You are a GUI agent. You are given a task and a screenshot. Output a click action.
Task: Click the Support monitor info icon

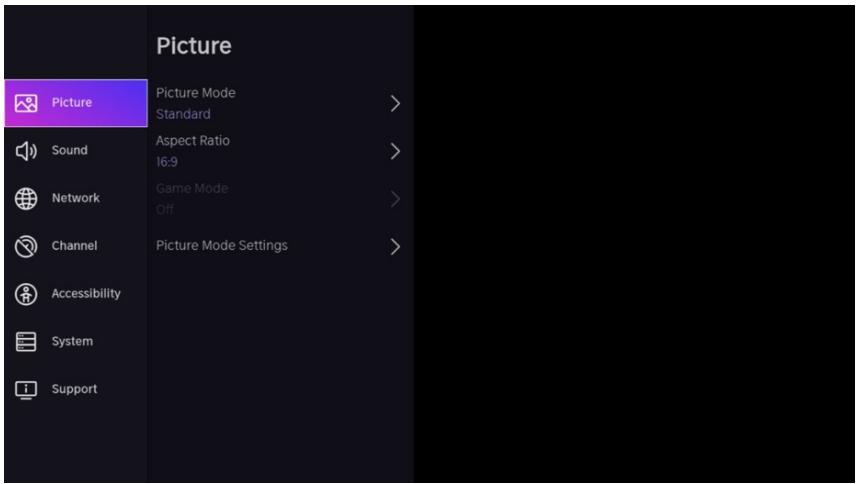pyautogui.click(x=26, y=389)
